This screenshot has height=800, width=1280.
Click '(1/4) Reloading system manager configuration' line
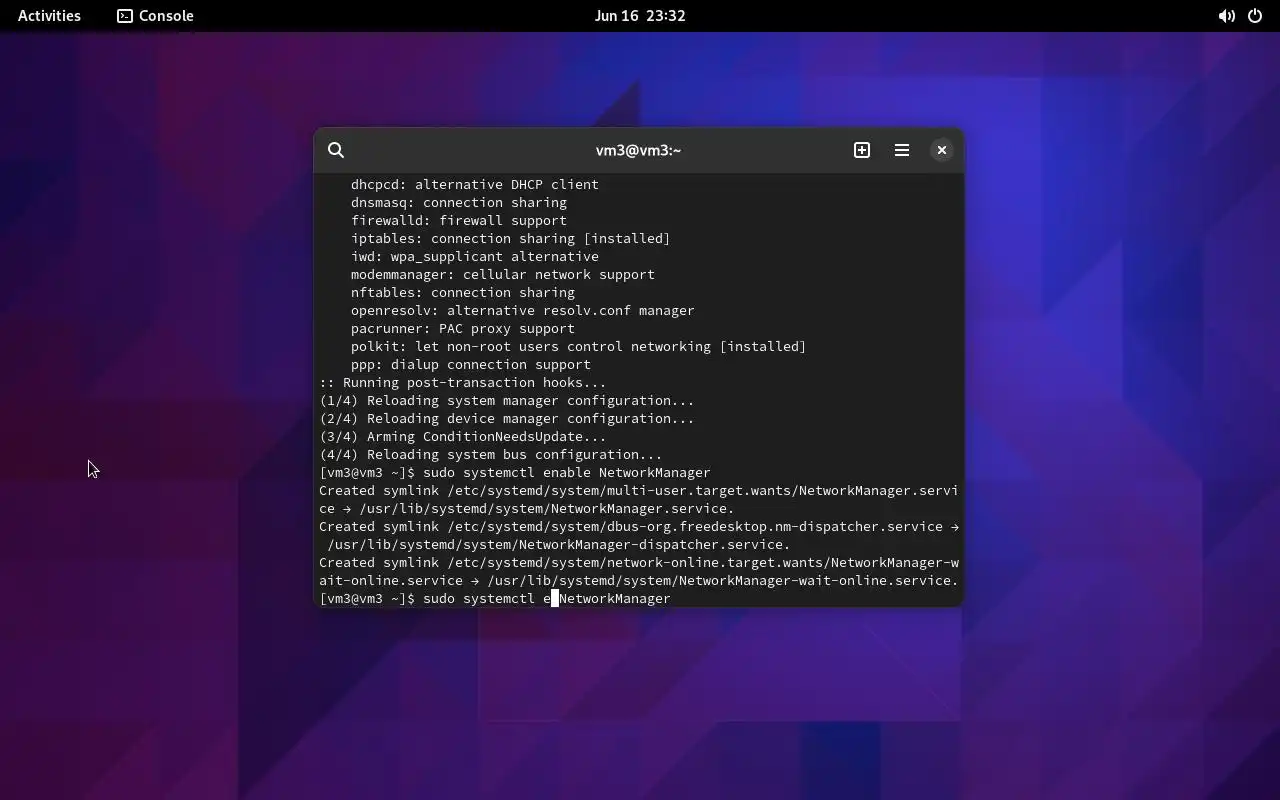(x=506, y=400)
